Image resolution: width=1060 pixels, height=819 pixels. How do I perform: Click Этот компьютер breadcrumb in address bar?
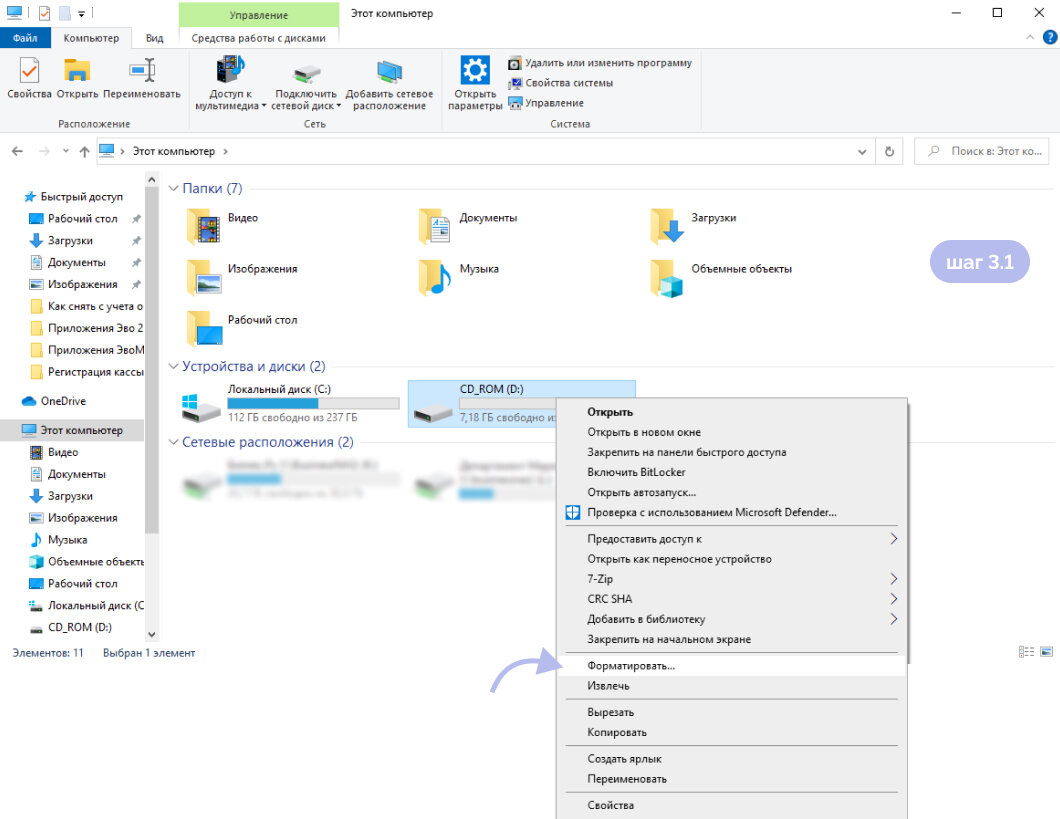click(x=173, y=151)
